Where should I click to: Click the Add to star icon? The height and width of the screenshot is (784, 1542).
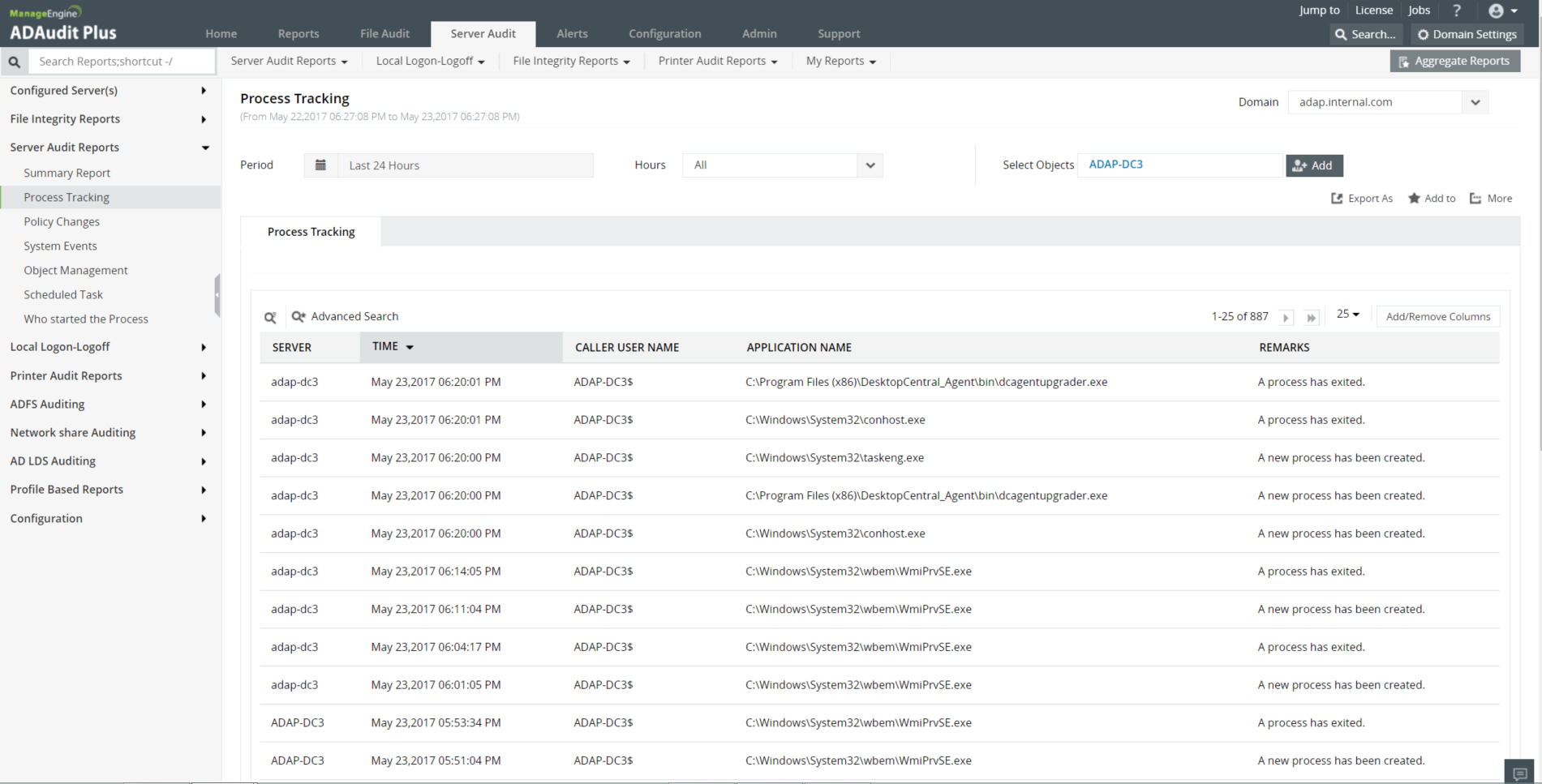1414,199
